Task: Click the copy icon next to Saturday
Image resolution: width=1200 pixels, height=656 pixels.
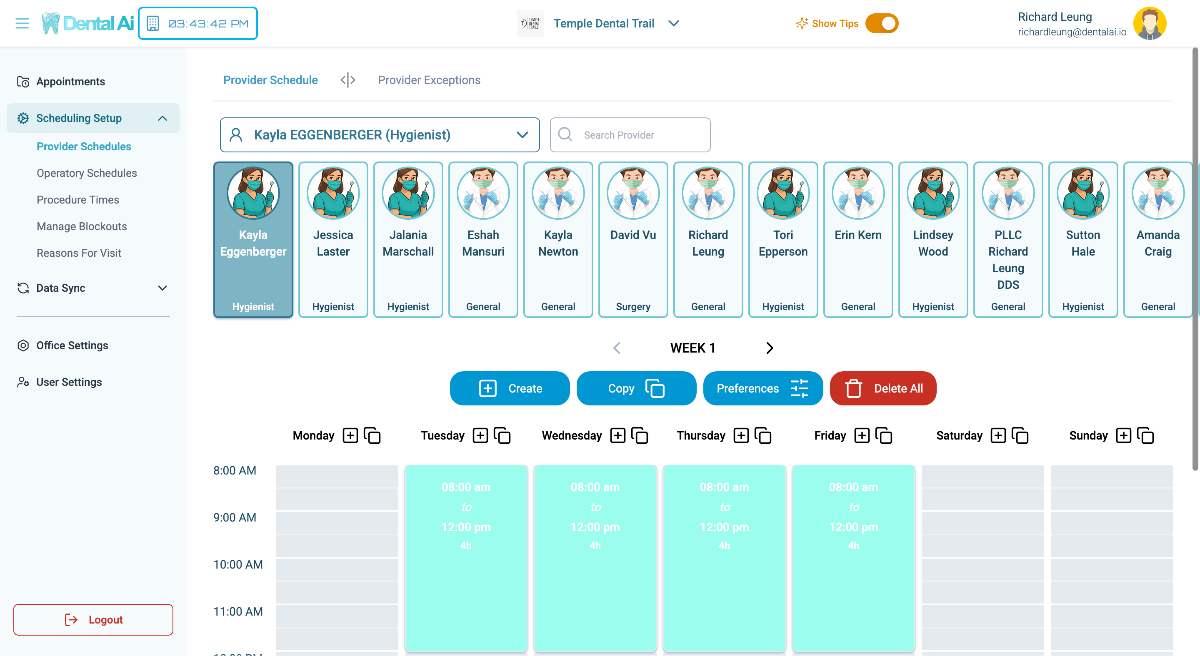Action: click(x=1020, y=436)
